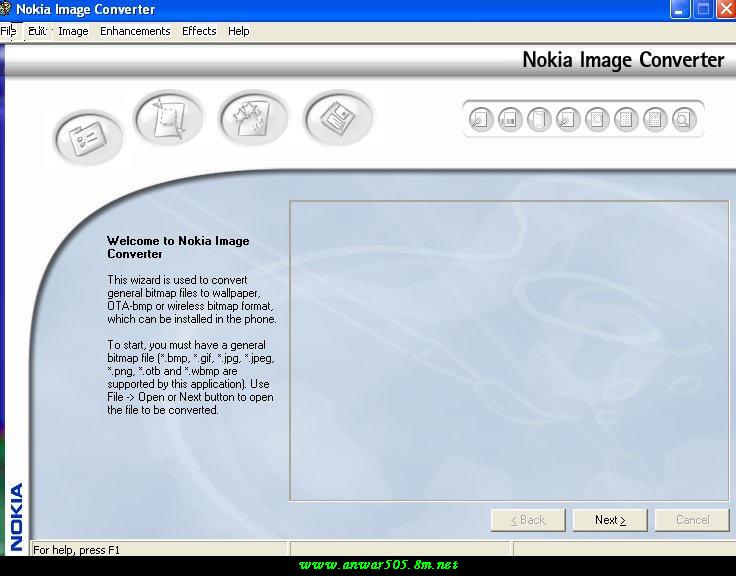Click the small toolbar page-with-filmstrip icon

coord(510,119)
